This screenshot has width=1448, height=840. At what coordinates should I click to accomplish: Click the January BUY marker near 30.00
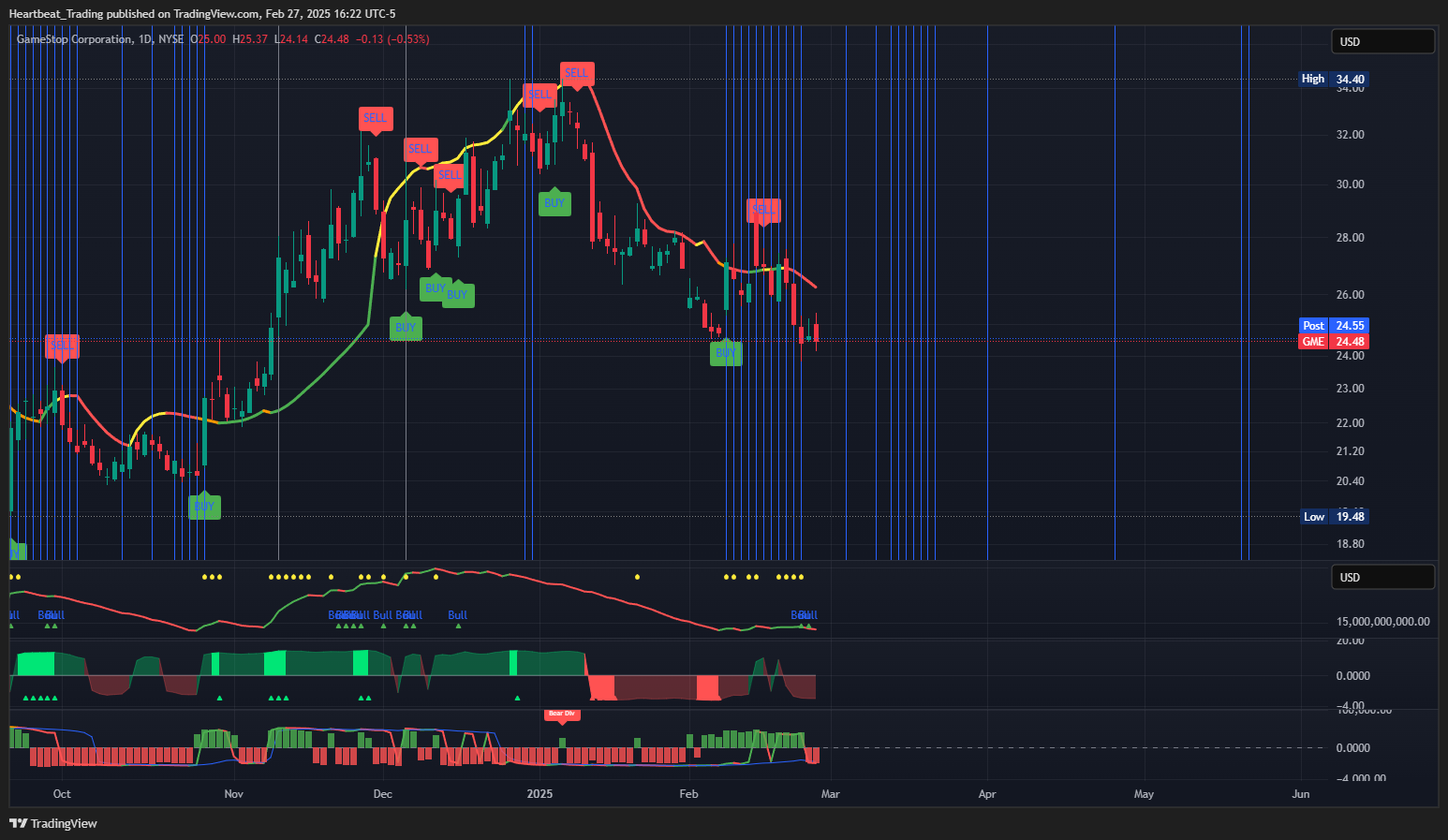tap(554, 202)
